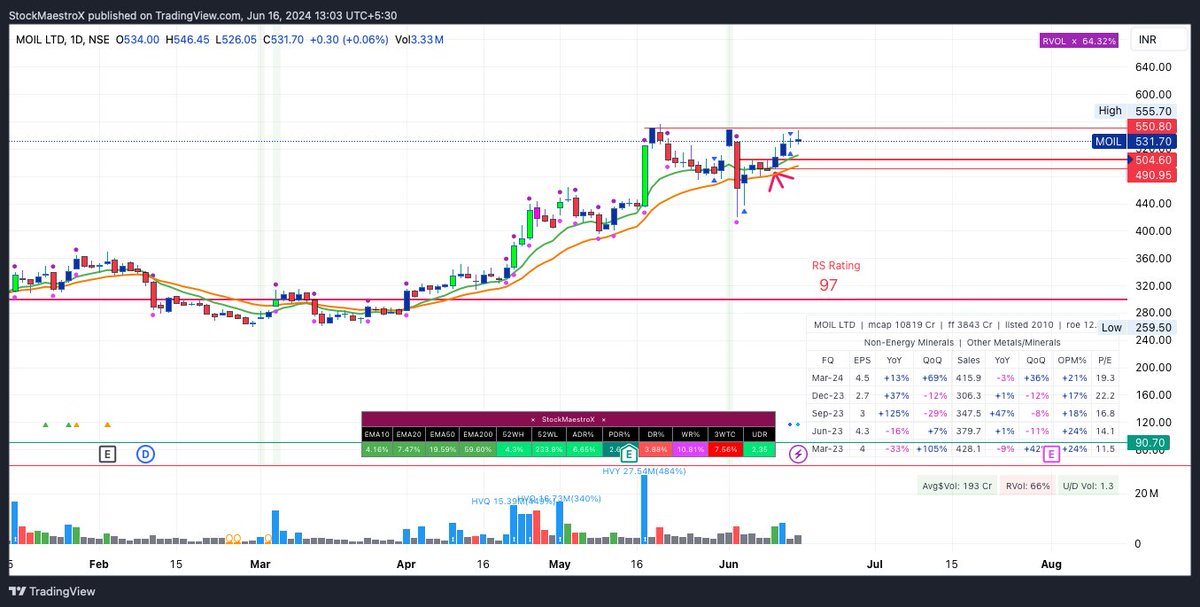Click the HVY 27.54M(484%) volume label

644,471
